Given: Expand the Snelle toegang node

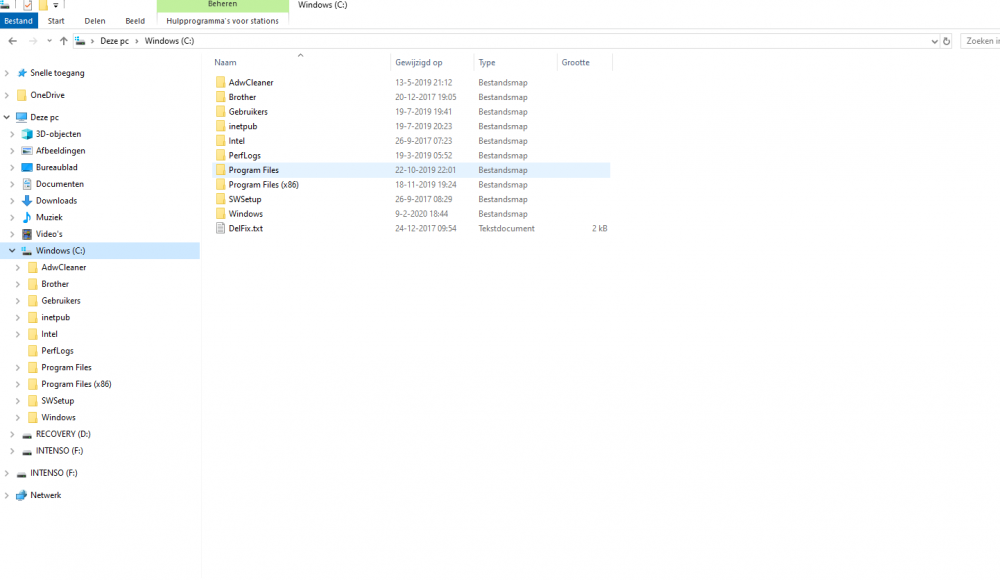Looking at the screenshot, I should pos(7,73).
